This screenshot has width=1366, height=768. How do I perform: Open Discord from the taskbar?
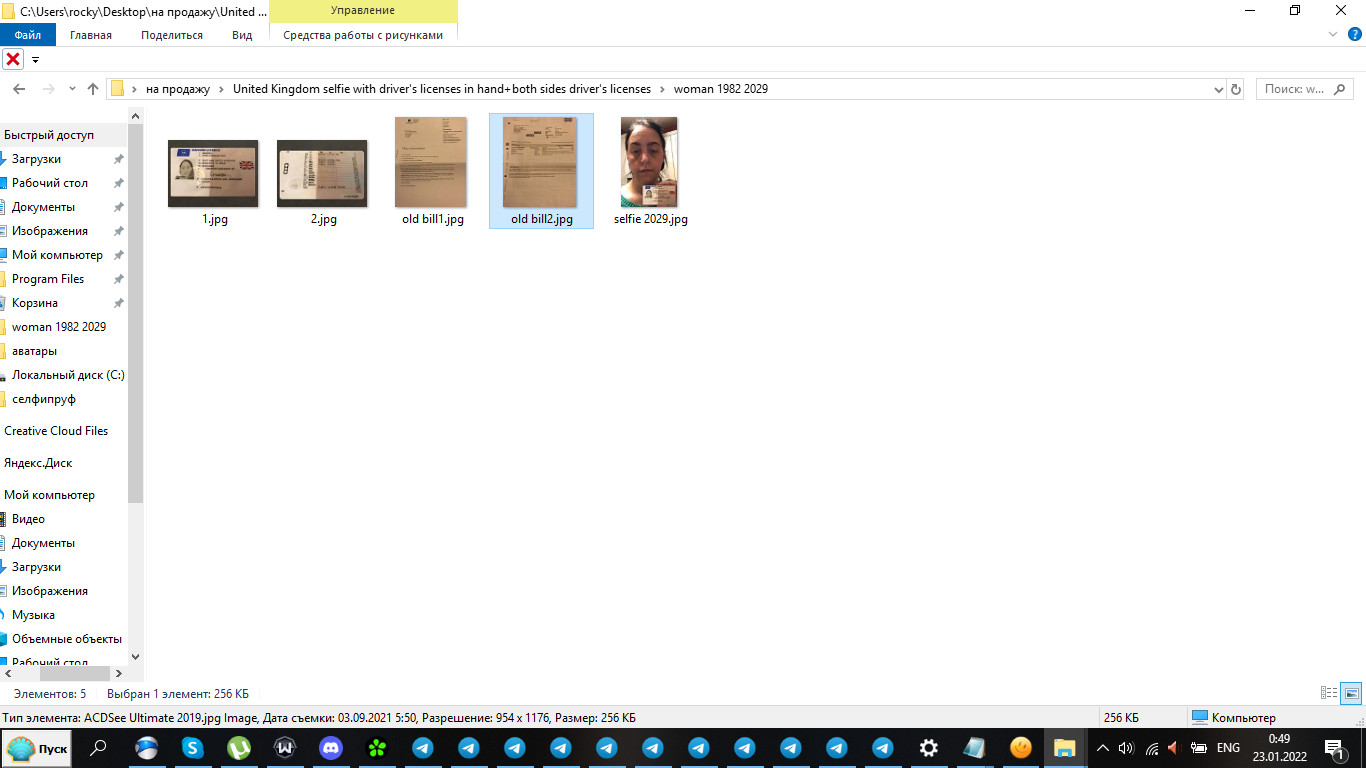330,748
